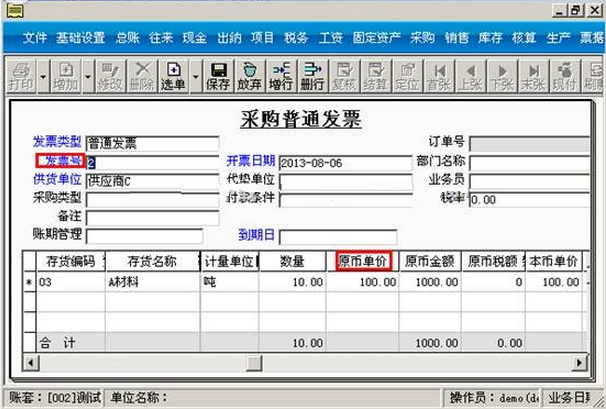Click the 选单 toolbar icon
This screenshot has width=606, height=409.
[173, 76]
